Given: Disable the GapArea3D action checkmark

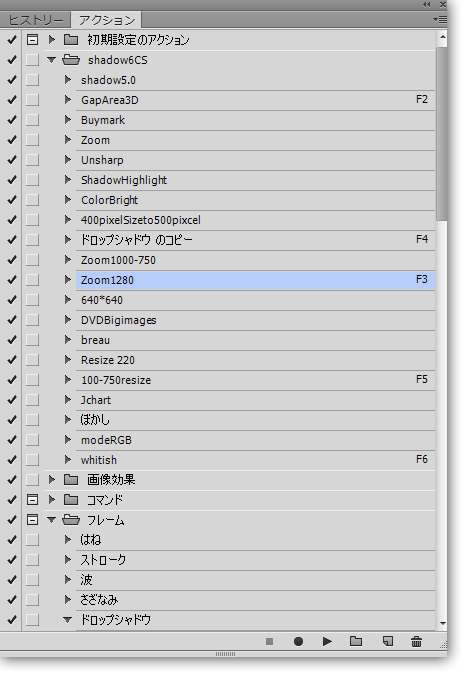Looking at the screenshot, I should coord(12,100).
